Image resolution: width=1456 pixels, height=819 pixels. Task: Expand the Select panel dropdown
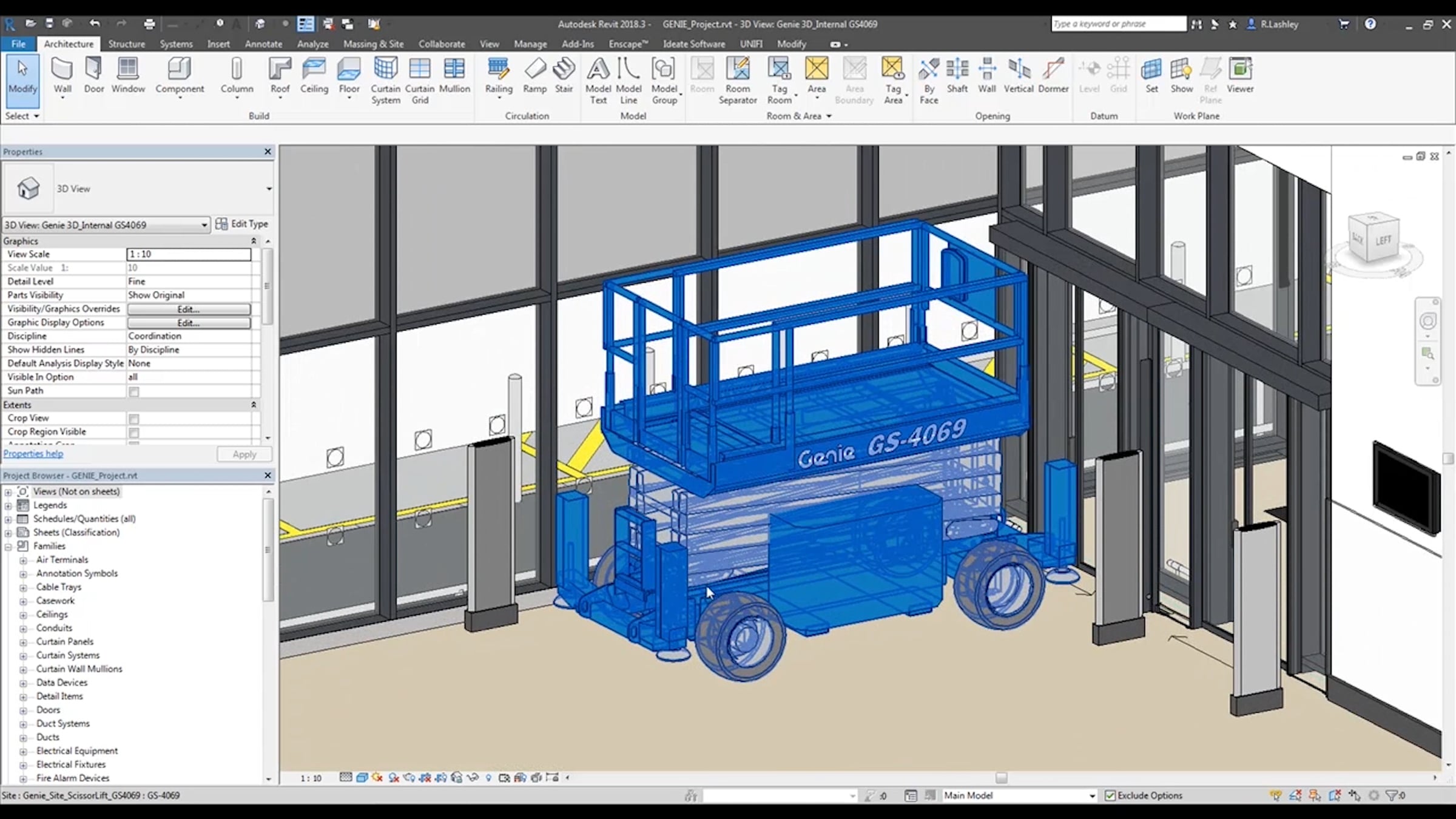click(22, 116)
